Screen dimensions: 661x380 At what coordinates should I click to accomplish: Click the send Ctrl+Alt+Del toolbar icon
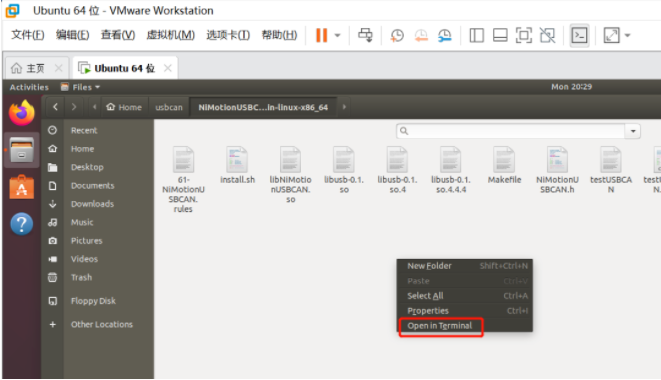pyautogui.click(x=365, y=35)
